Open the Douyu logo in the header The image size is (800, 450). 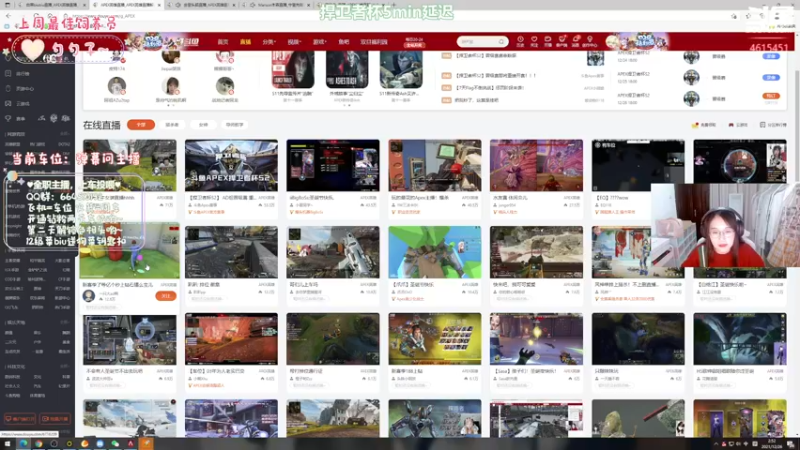[190, 41]
